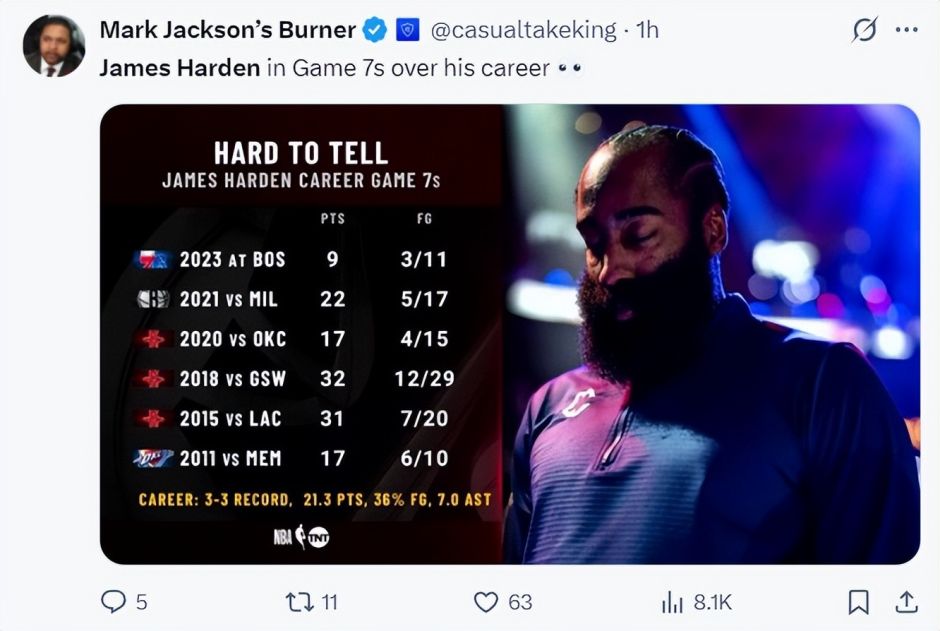Click the bold James Harden link text

point(179,68)
